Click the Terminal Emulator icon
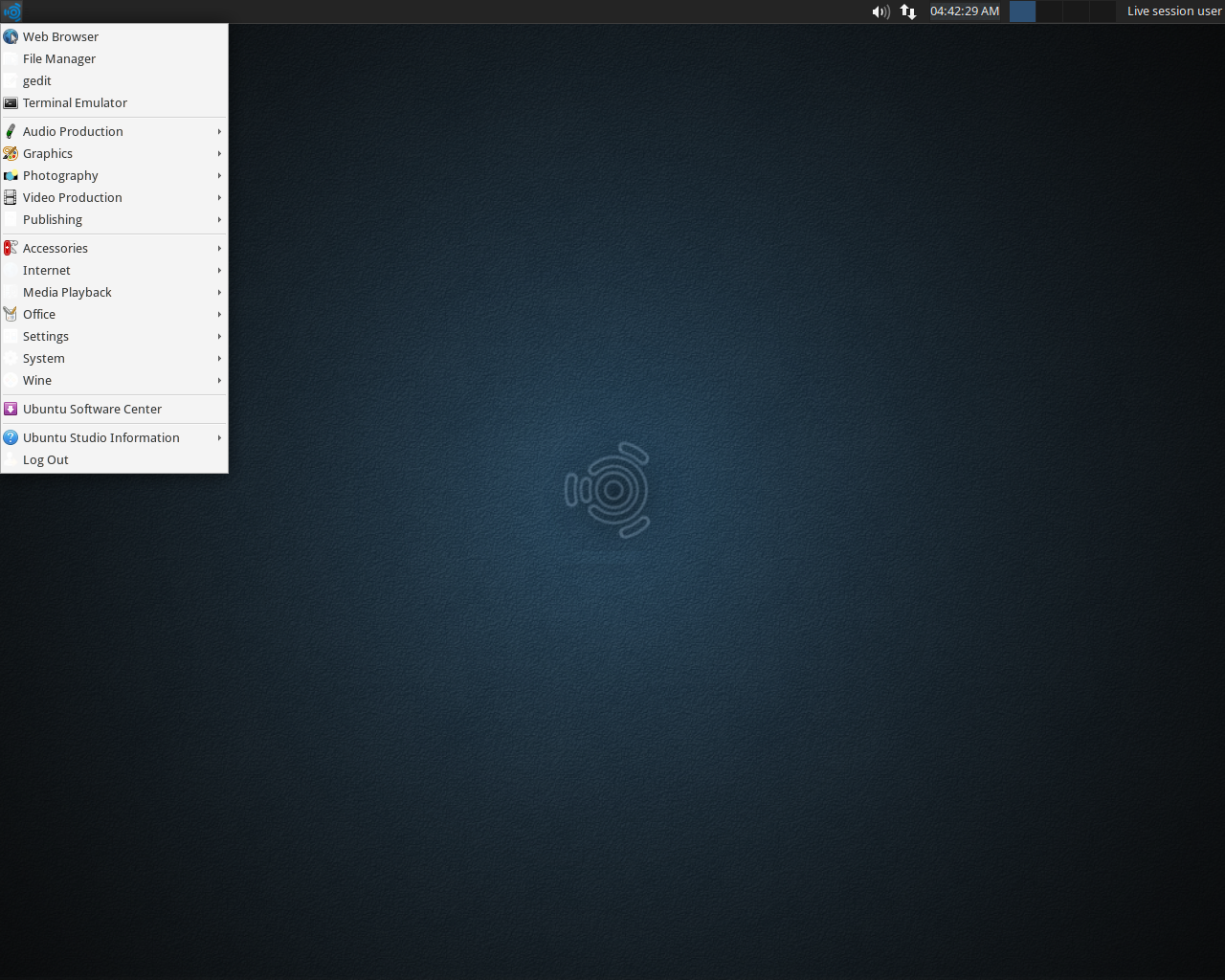 coord(11,102)
